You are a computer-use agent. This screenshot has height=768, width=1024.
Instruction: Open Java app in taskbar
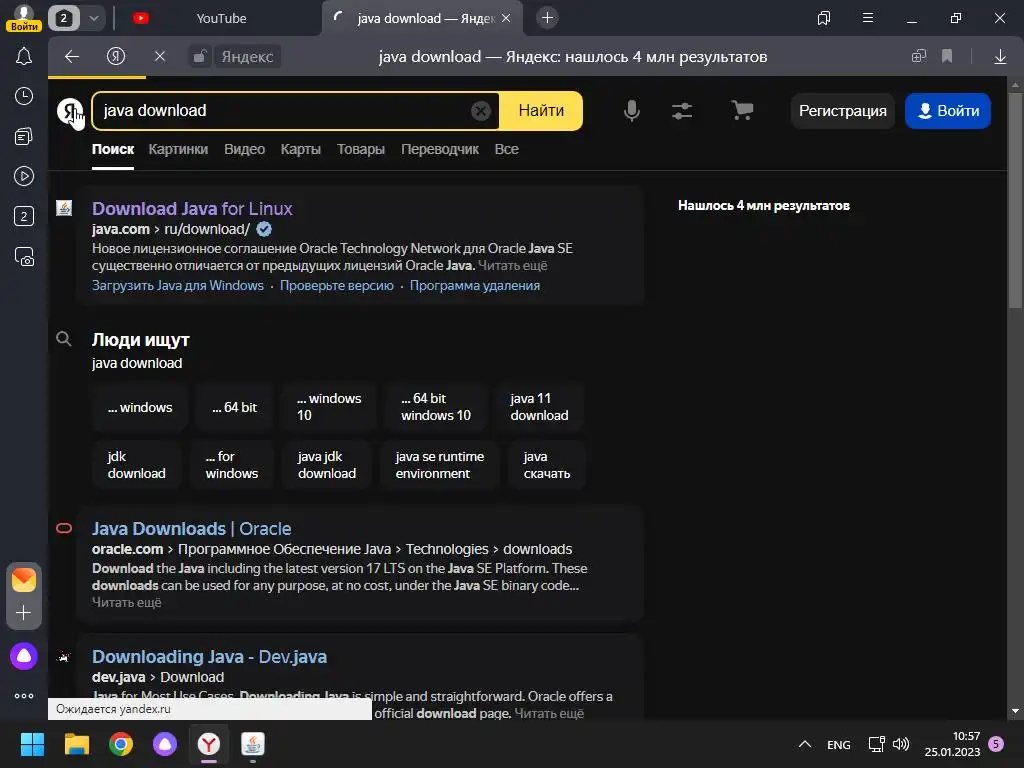(x=253, y=744)
